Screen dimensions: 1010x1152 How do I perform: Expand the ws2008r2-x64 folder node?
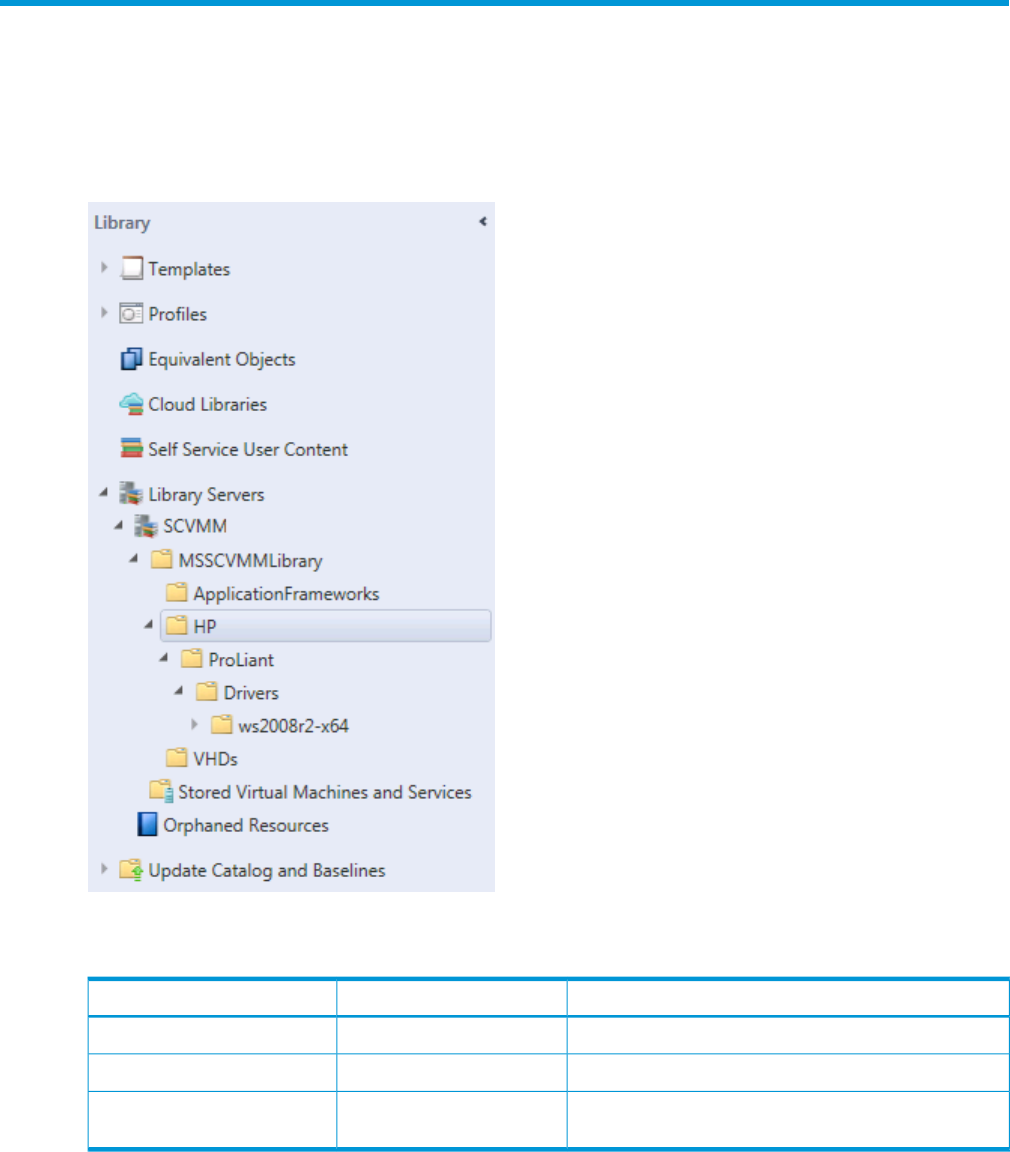pos(195,724)
